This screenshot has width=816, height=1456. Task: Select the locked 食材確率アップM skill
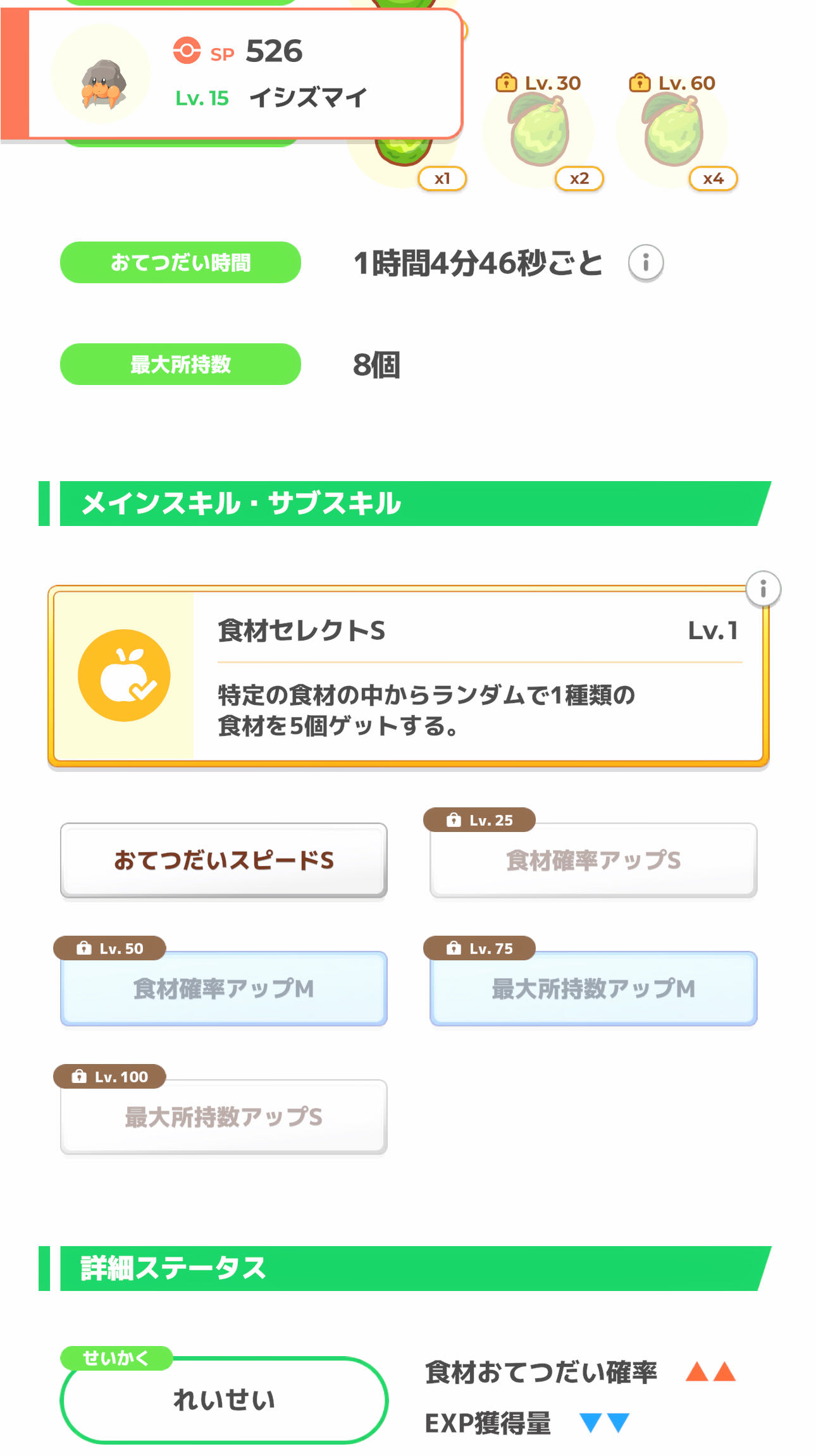pos(224,988)
